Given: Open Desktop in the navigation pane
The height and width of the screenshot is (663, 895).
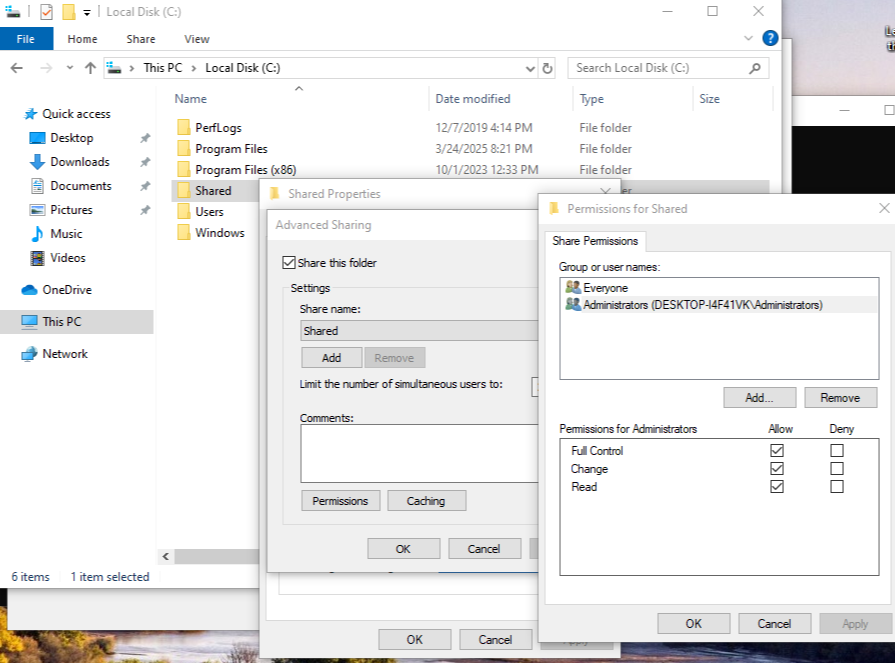Looking at the screenshot, I should [x=71, y=138].
